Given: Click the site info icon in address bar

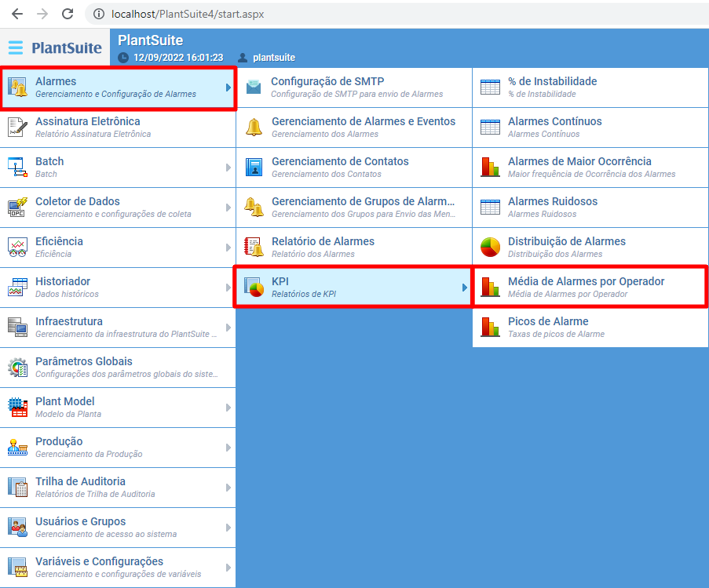Looking at the screenshot, I should (99, 14).
